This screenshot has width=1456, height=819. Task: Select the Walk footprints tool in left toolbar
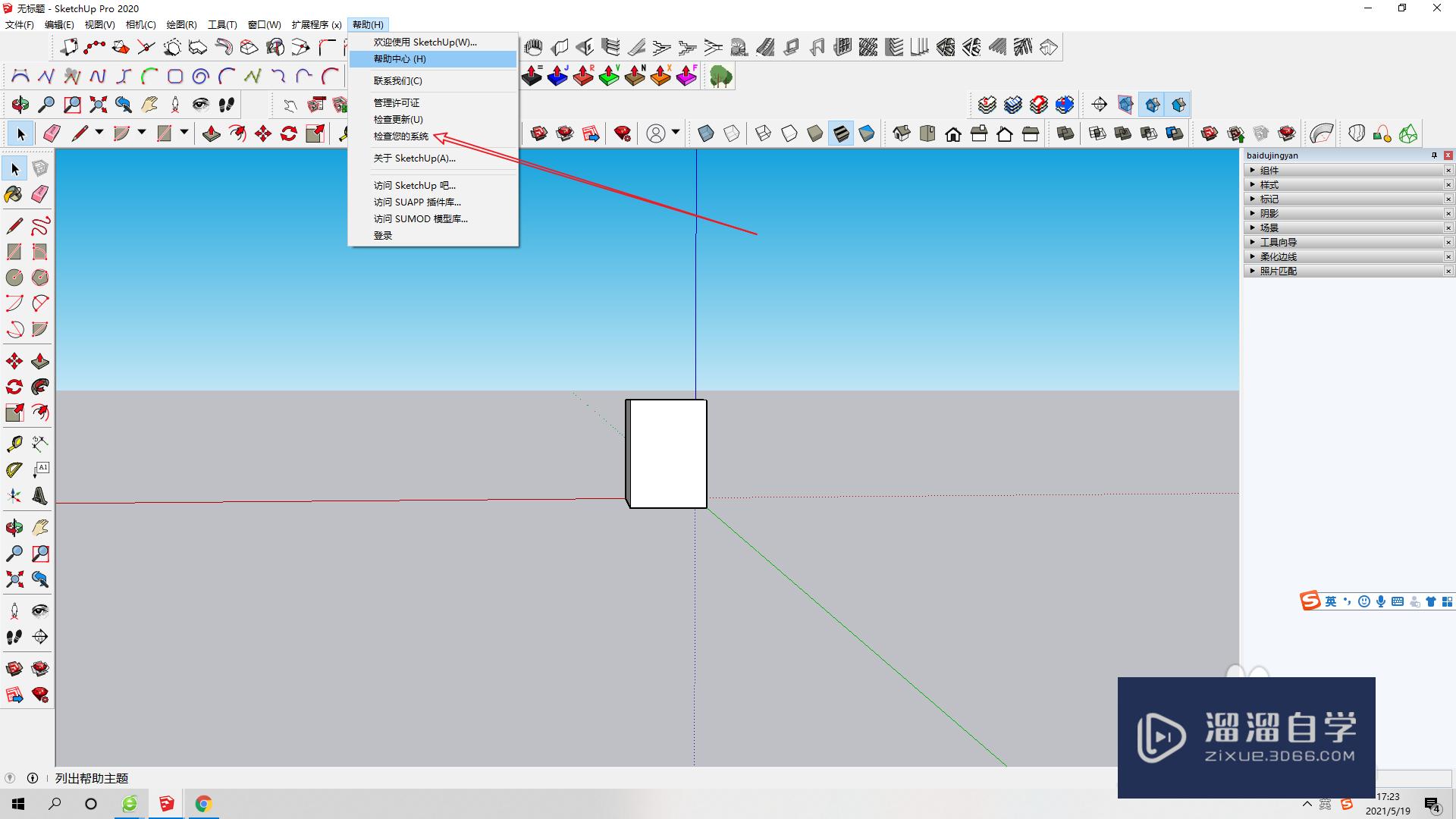[14, 636]
